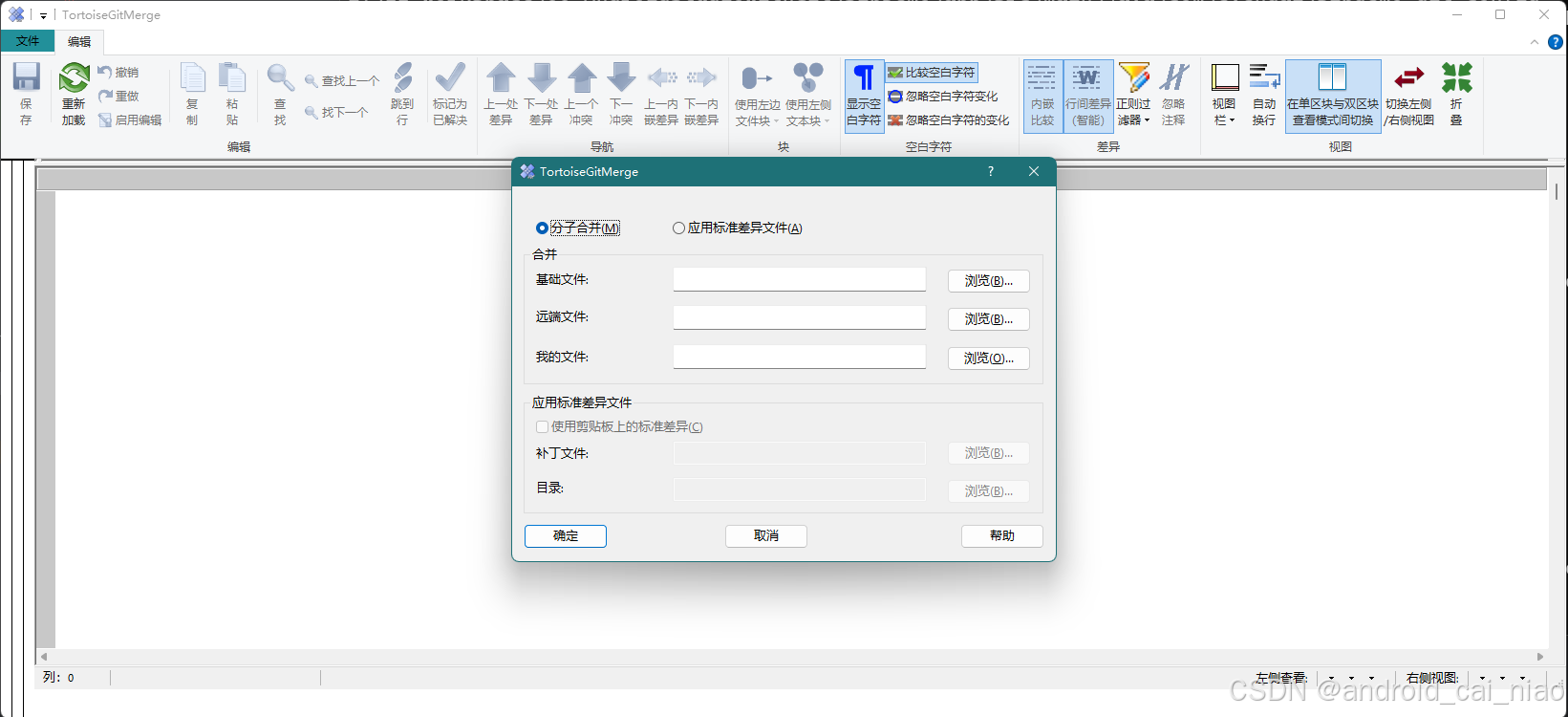
Task: Click Find next (找下一个)
Action: click(x=336, y=112)
